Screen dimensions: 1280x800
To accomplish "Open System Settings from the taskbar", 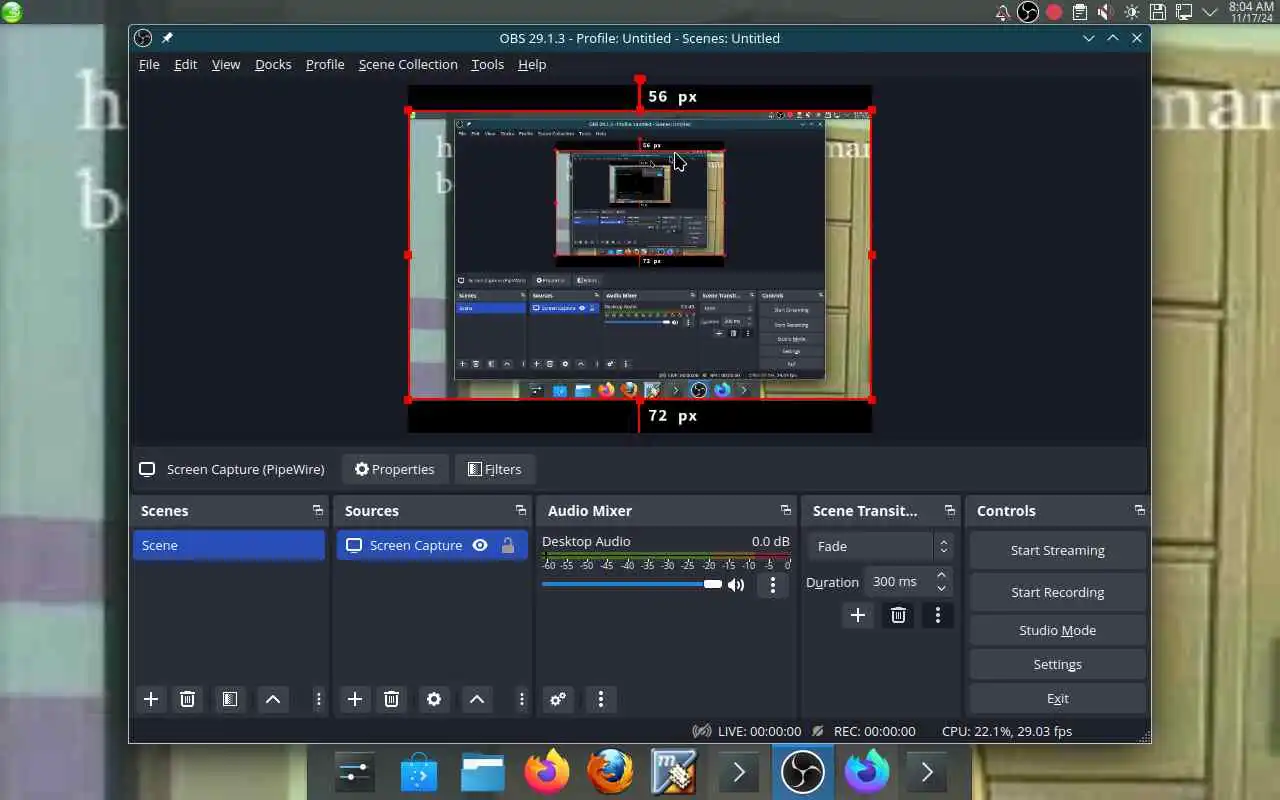I will click(355, 772).
